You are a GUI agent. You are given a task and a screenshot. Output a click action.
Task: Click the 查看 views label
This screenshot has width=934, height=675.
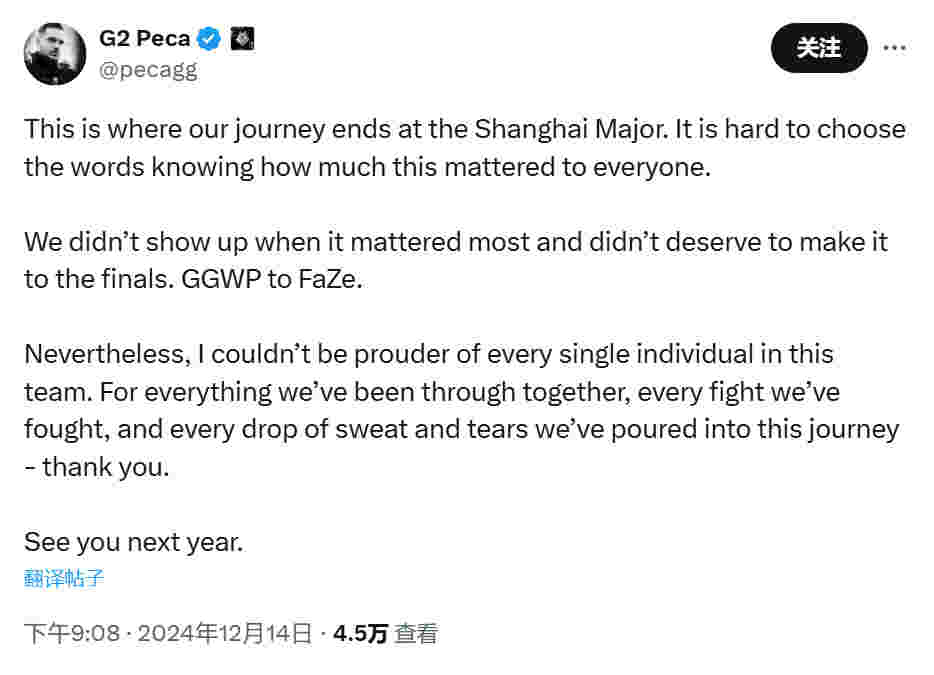click(416, 633)
